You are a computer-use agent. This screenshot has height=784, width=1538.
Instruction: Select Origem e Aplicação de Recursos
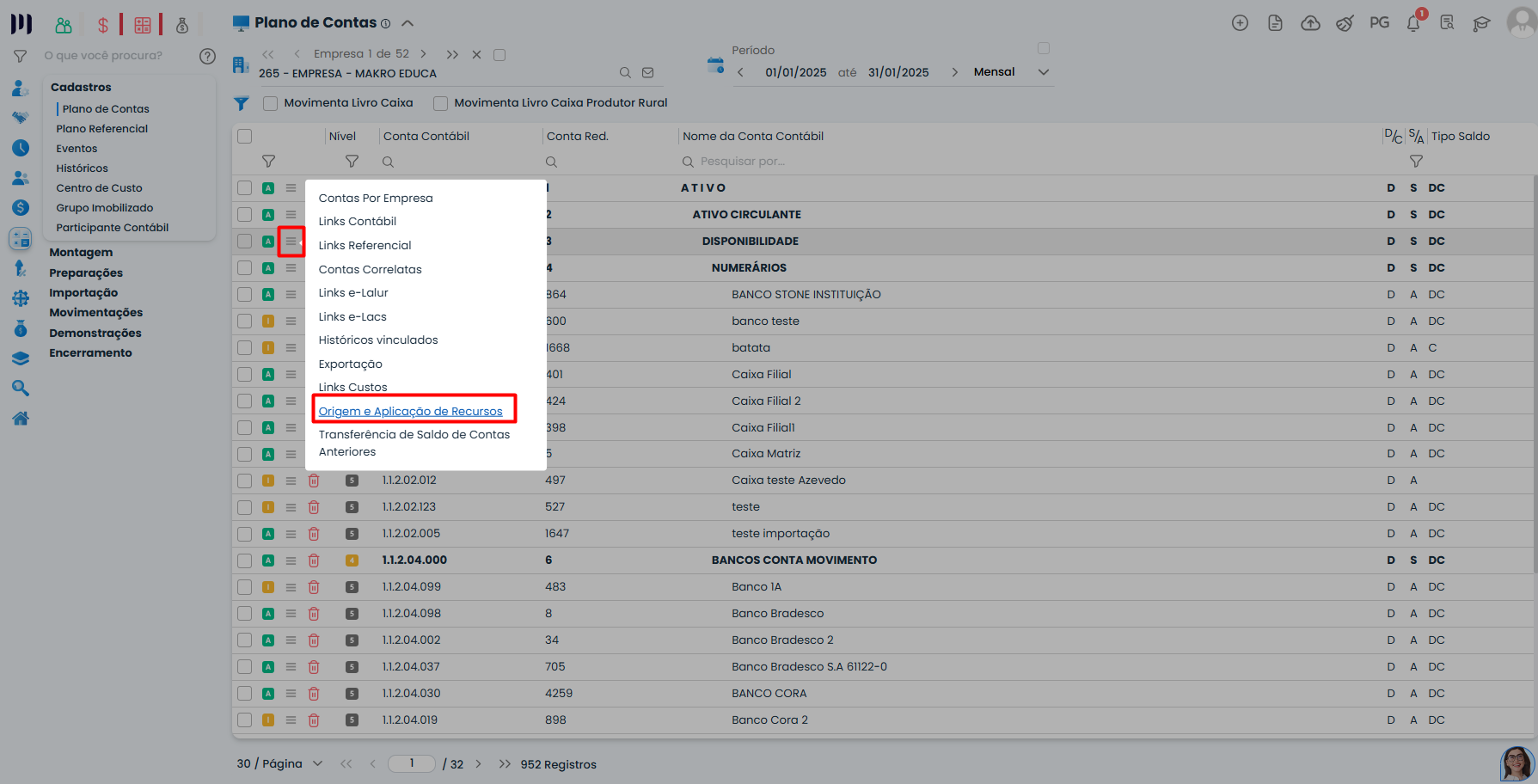410,411
